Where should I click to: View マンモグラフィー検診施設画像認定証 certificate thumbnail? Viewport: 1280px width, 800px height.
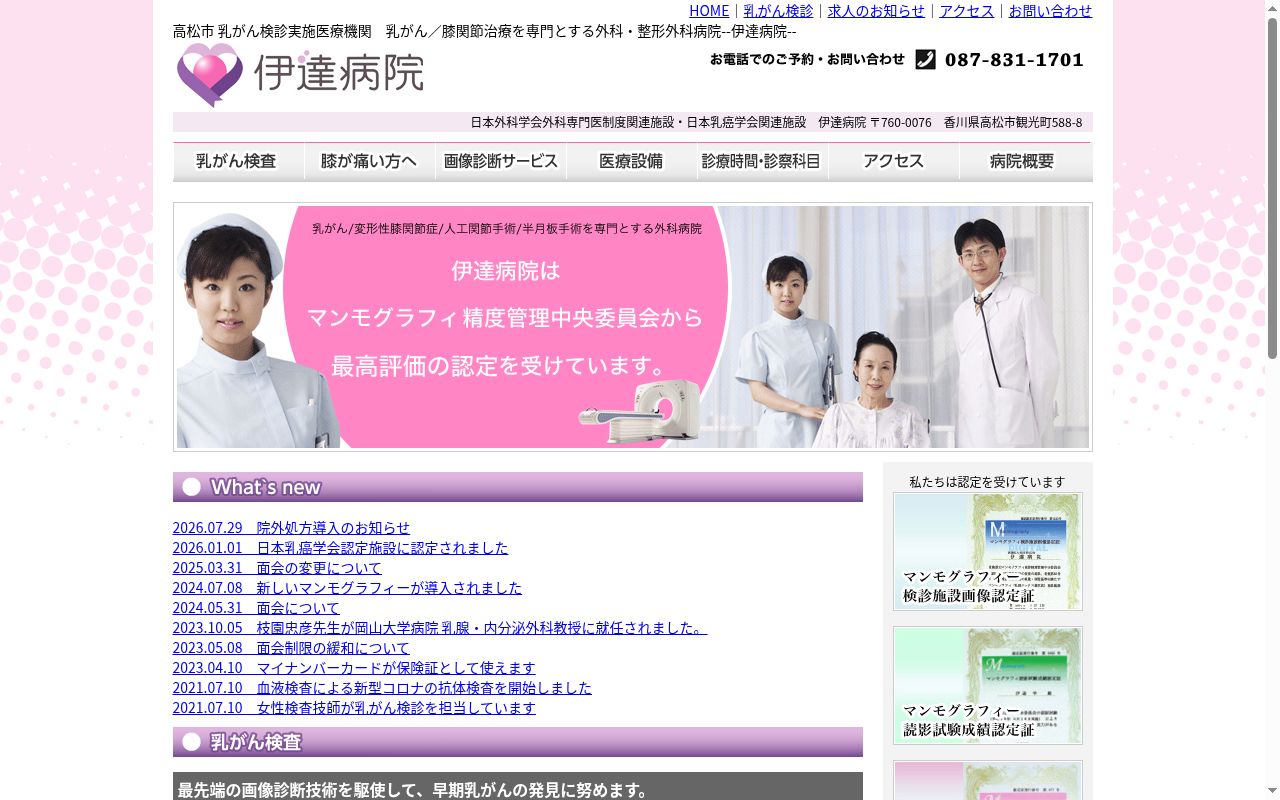988,551
